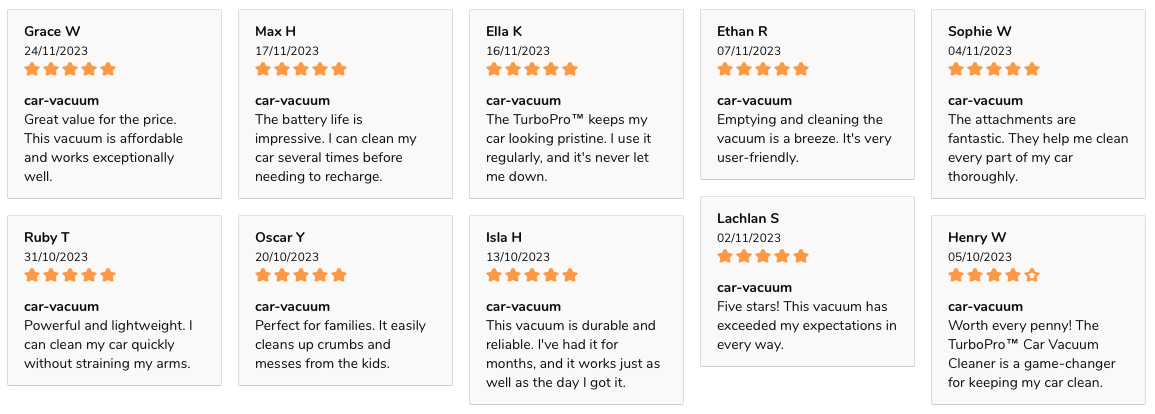Select the car-vacuum label in Grace W's review
Screen dimensions: 1155x414
coord(61,101)
